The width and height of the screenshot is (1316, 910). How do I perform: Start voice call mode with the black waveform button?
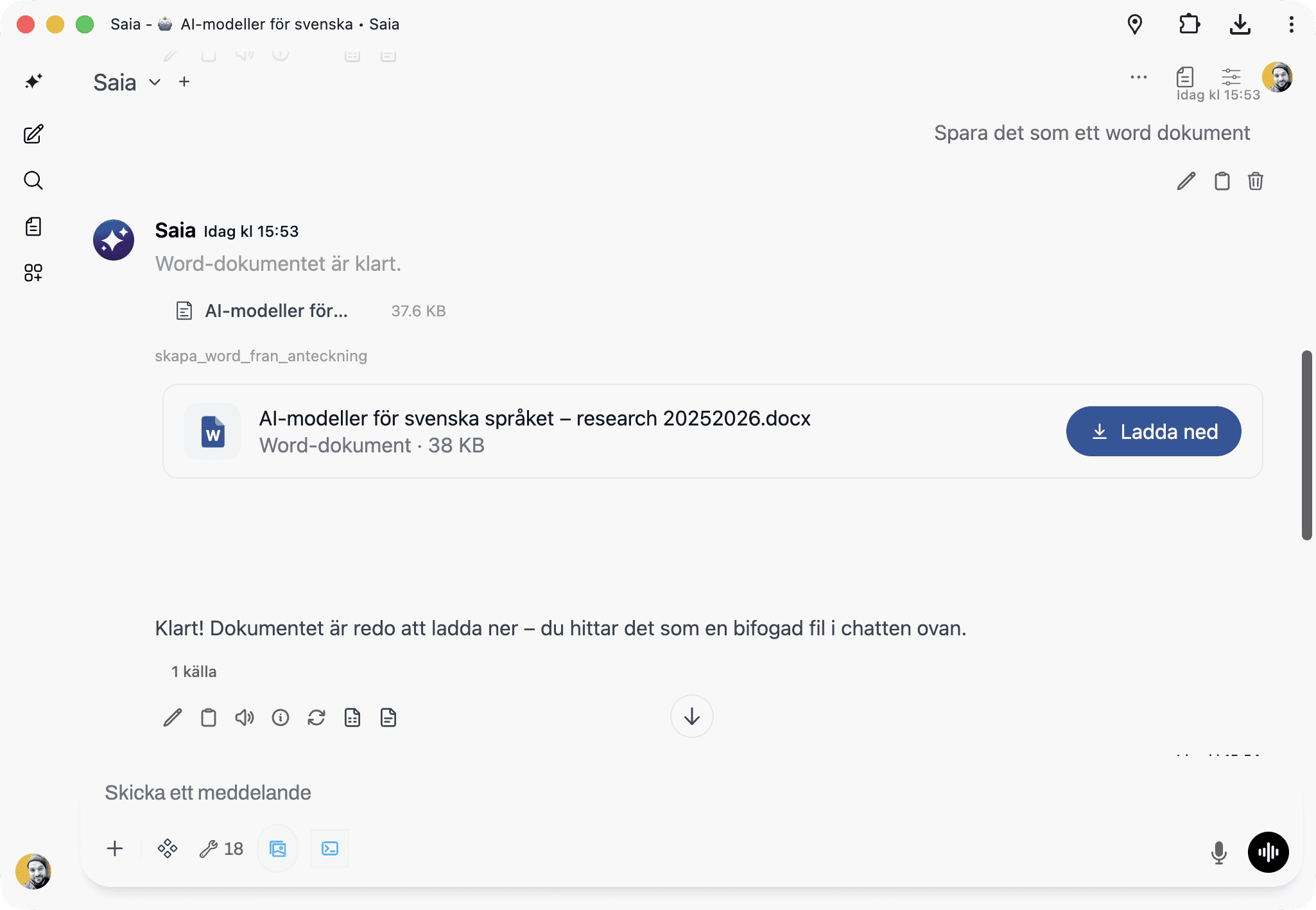pos(1268,852)
